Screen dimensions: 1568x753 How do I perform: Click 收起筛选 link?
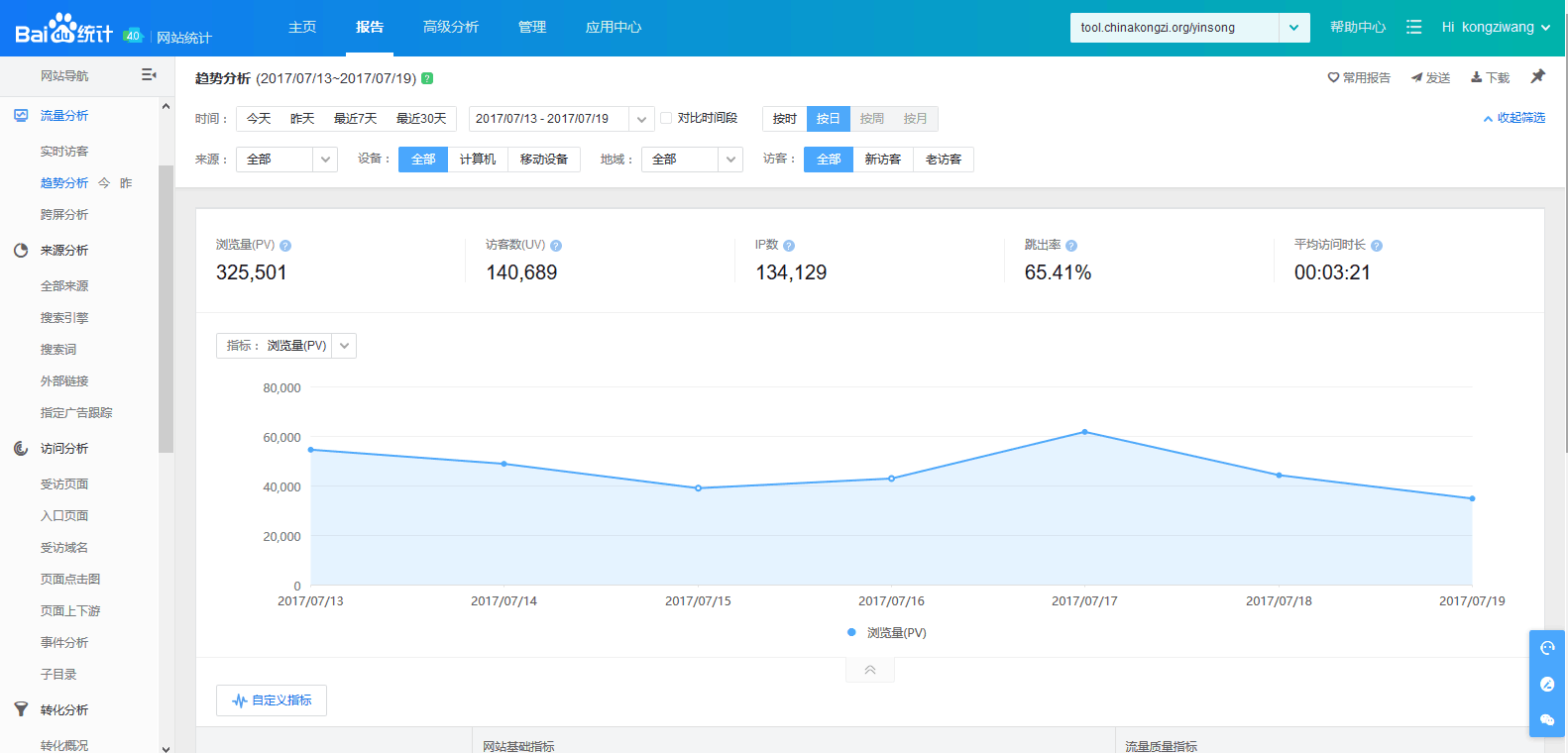1513,118
